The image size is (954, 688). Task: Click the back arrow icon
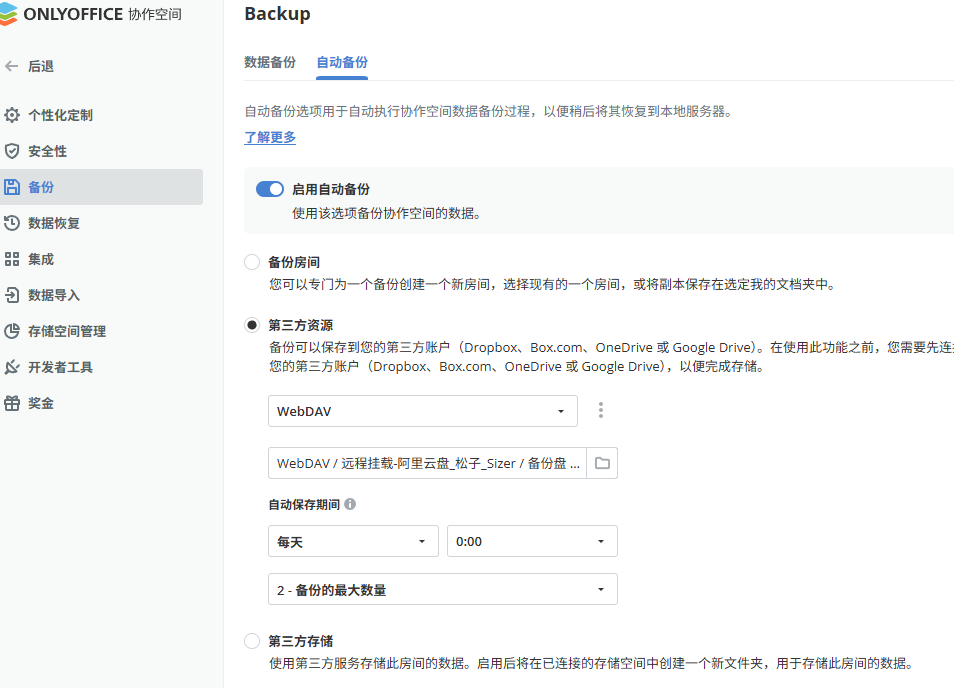tap(12, 66)
